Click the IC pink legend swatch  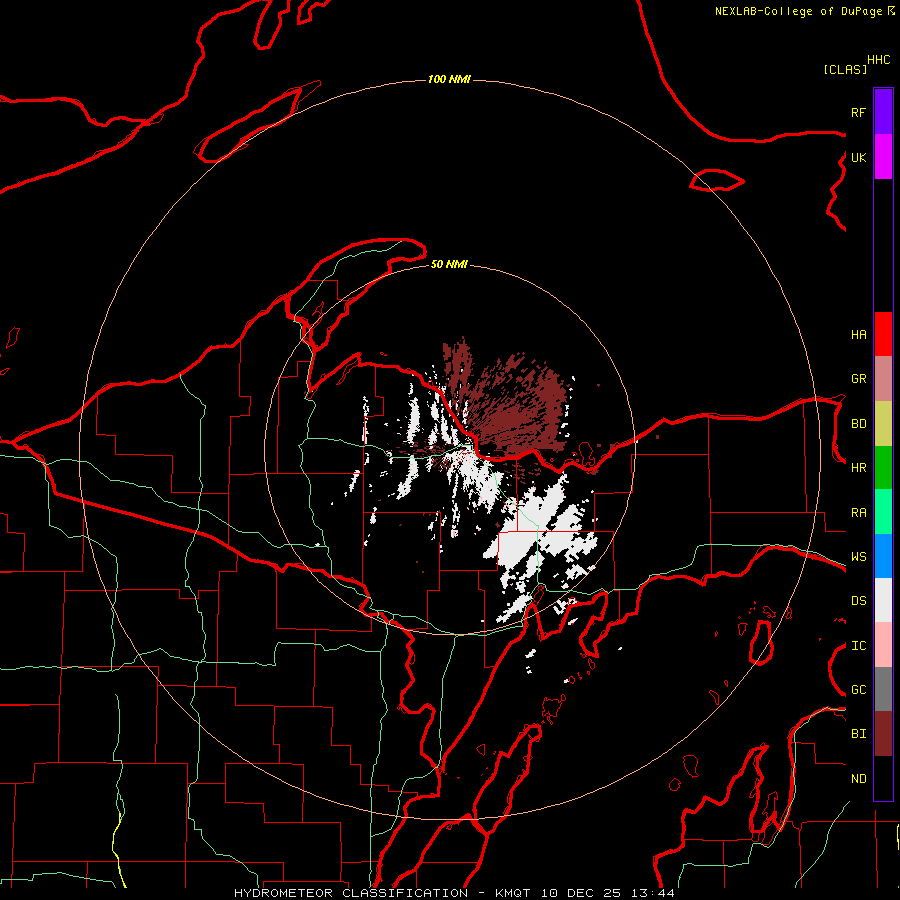[883, 645]
